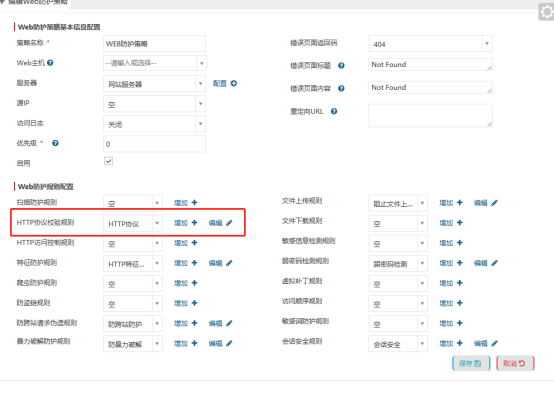The width and height of the screenshot is (554, 396).
Task: Open the 暴力破解防护规则 dropdown
Action: pos(133,344)
